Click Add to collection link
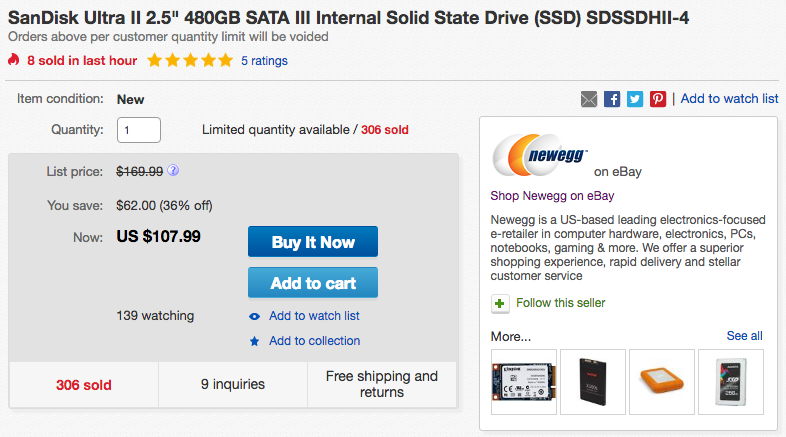 [x=314, y=341]
